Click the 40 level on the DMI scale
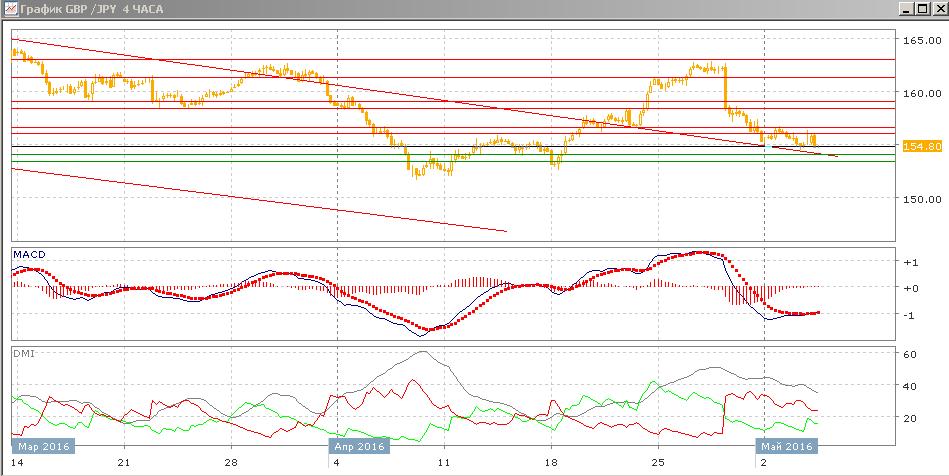This screenshot has height=476, width=949. (x=910, y=386)
